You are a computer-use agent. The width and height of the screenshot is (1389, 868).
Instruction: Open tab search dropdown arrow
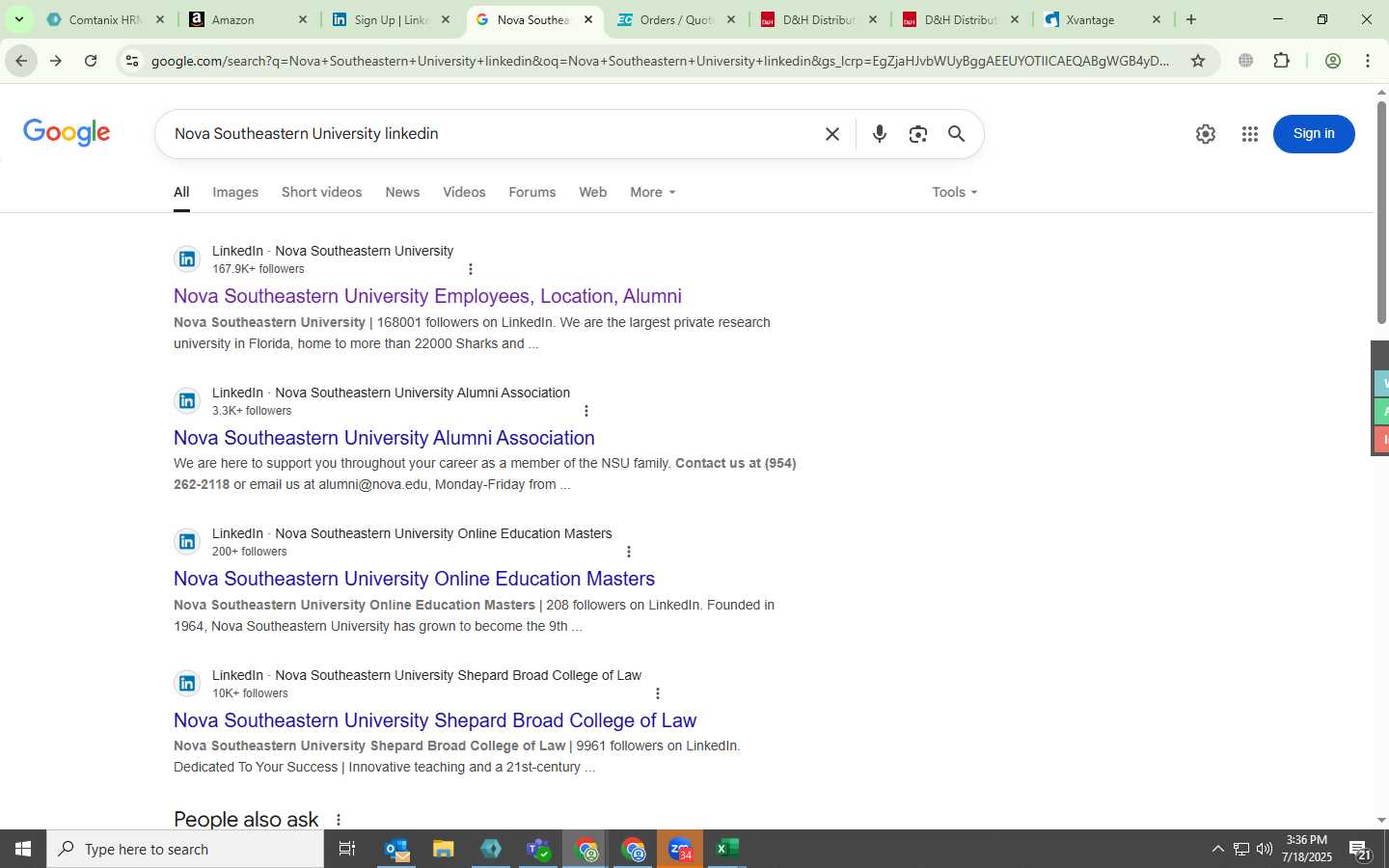pyautogui.click(x=18, y=19)
